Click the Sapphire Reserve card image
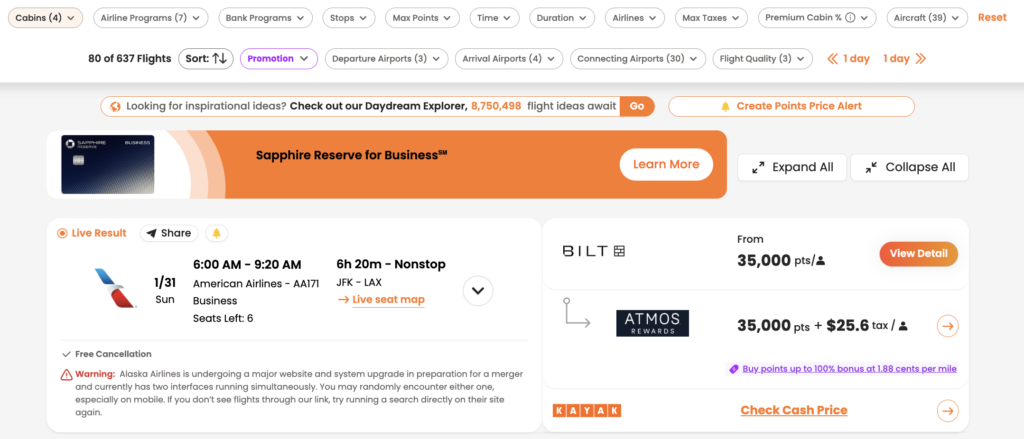This screenshot has width=1024, height=439. (108, 165)
